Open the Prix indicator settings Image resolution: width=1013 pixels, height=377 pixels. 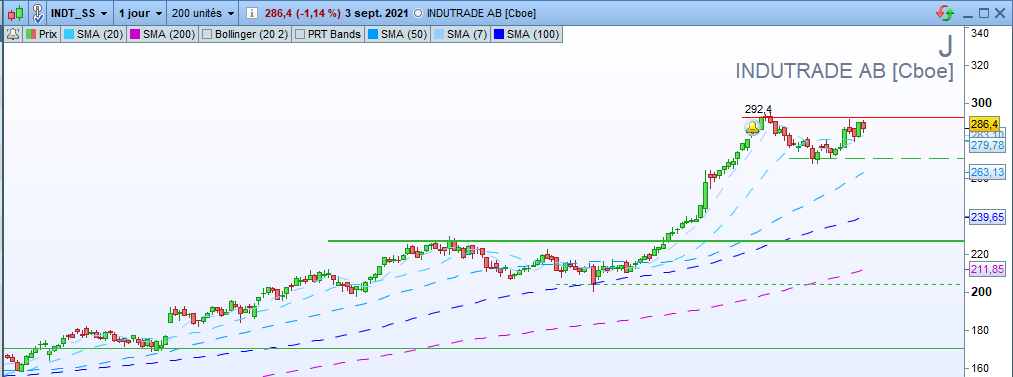41,34
